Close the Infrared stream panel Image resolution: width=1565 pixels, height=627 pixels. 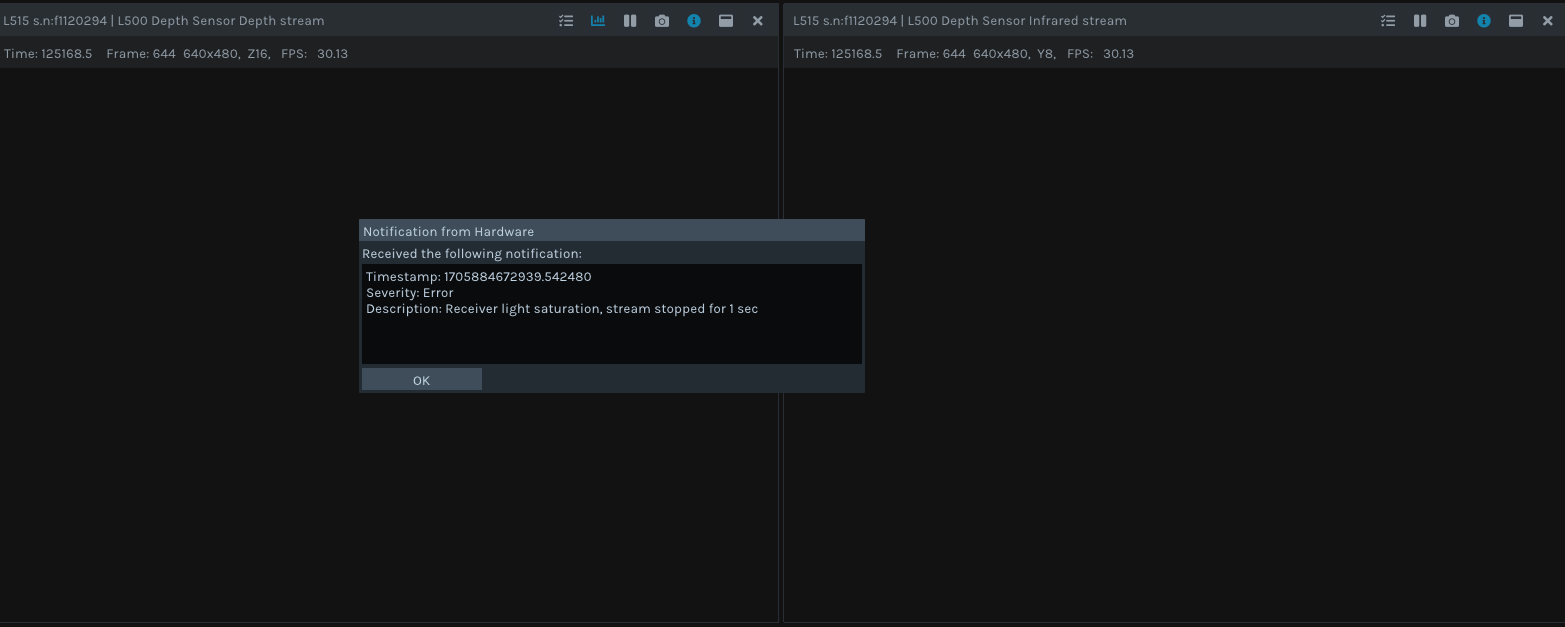[x=1548, y=21]
